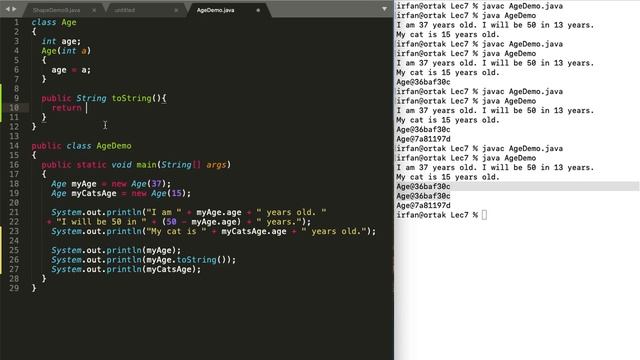Click the "I will be 50 in" line
640x360 pixels.
(x=179, y=222)
